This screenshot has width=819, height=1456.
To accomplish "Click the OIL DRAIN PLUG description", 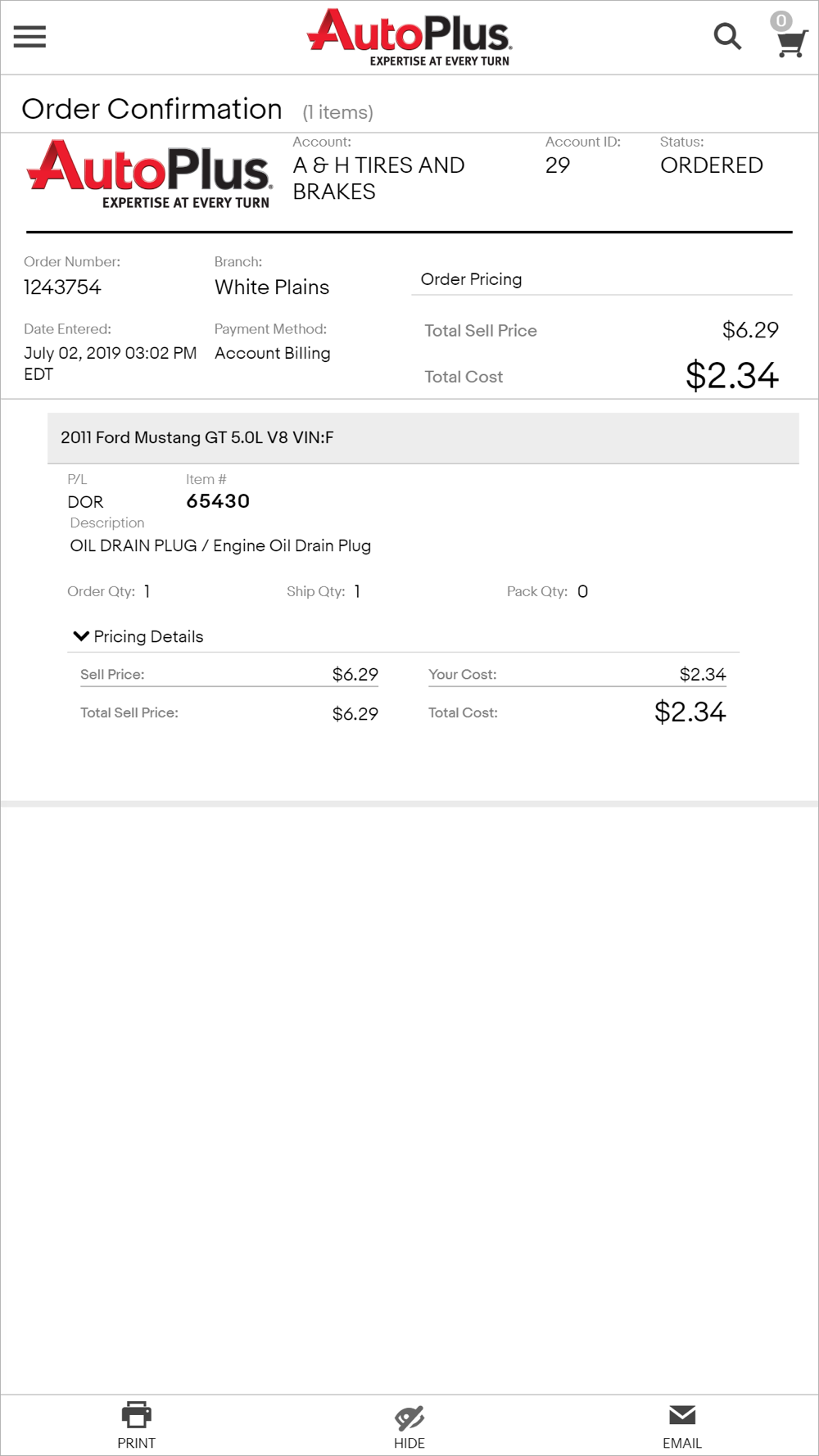I will [x=220, y=545].
